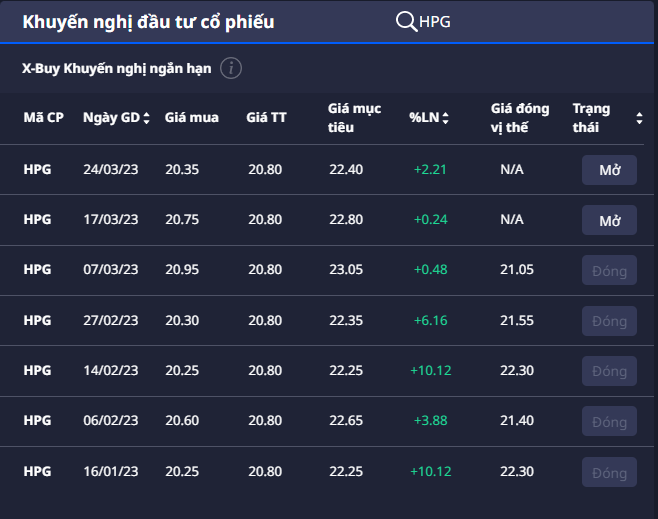Click the search magnifier icon

[406, 22]
